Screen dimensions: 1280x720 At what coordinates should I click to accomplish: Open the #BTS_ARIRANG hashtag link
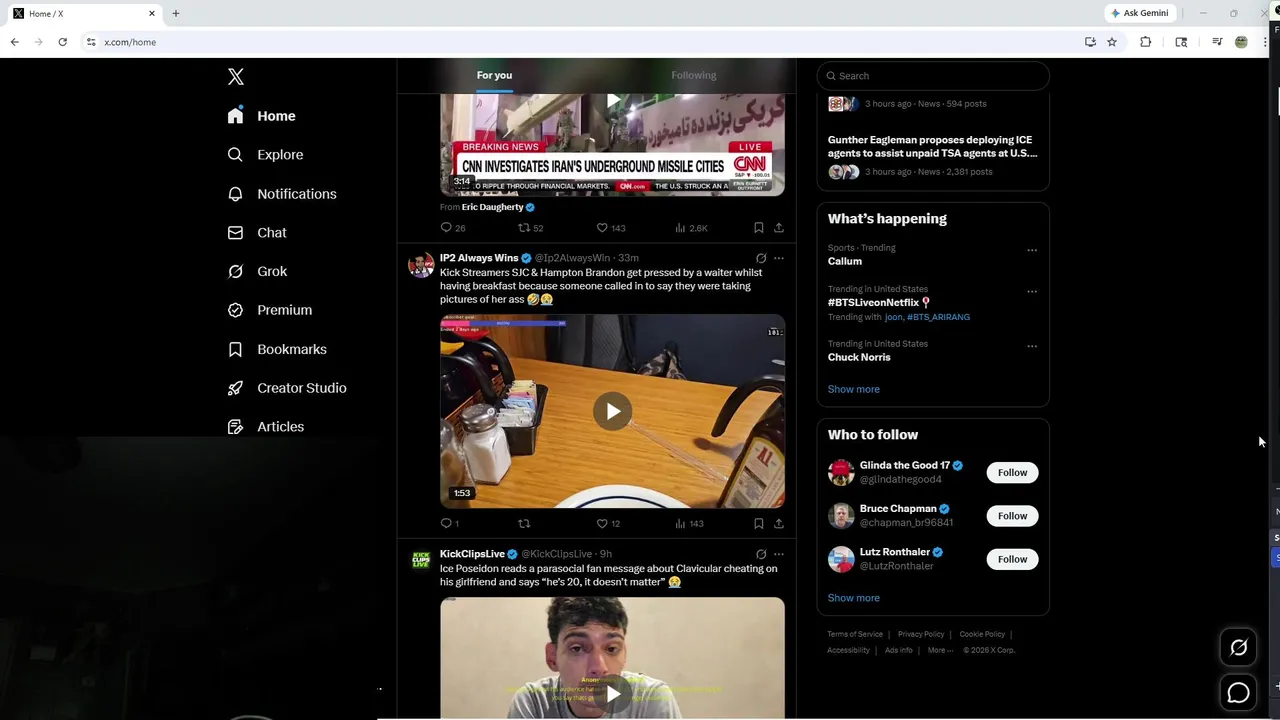click(x=938, y=317)
